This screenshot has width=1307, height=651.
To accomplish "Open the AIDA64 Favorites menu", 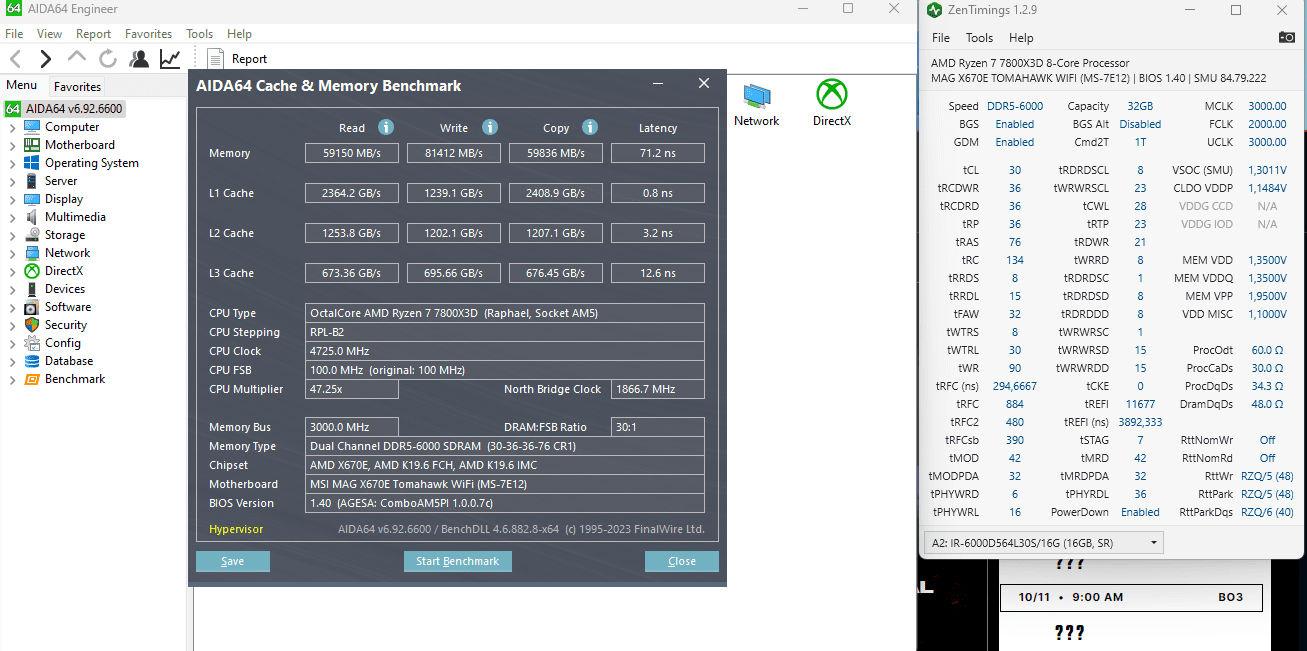I will 148,34.
